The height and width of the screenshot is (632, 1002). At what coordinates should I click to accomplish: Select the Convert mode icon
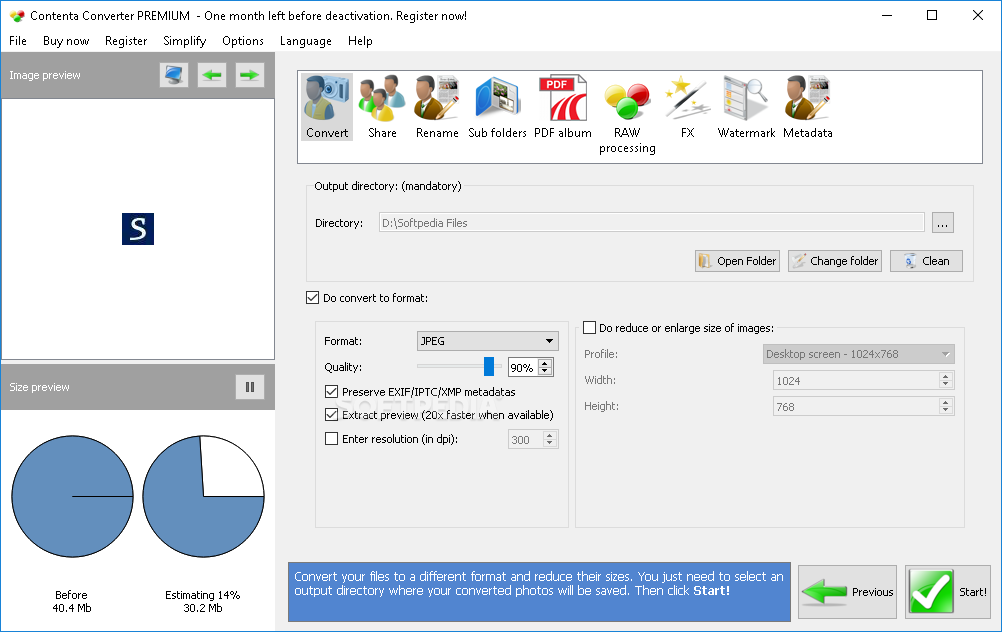[x=327, y=107]
